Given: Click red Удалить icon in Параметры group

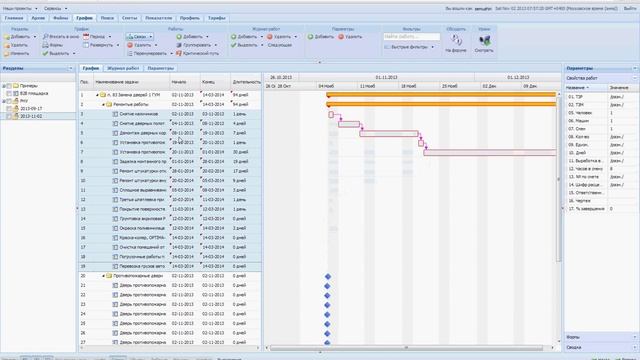Looking at the screenshot, I should 341,37.
